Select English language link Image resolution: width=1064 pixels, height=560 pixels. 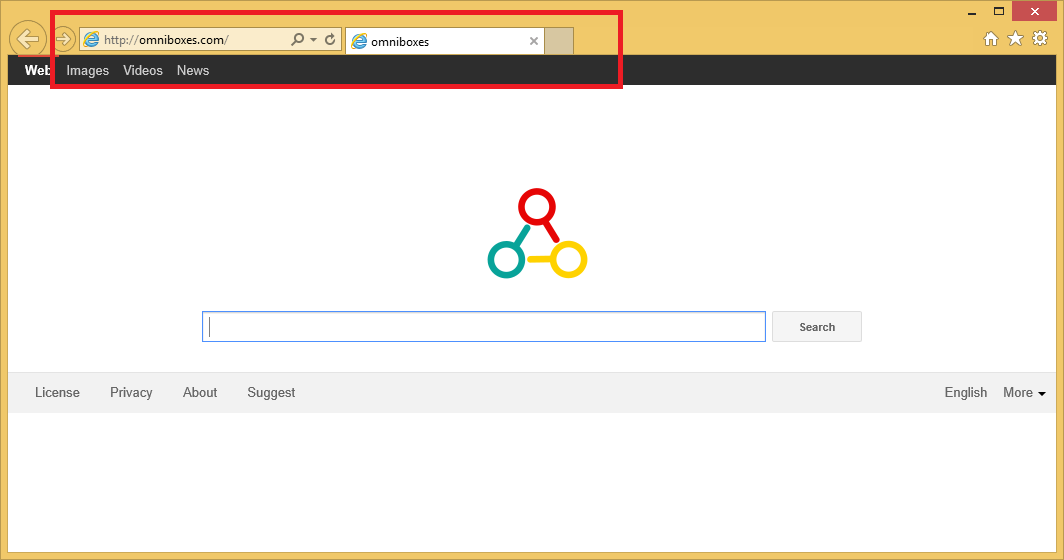(966, 392)
